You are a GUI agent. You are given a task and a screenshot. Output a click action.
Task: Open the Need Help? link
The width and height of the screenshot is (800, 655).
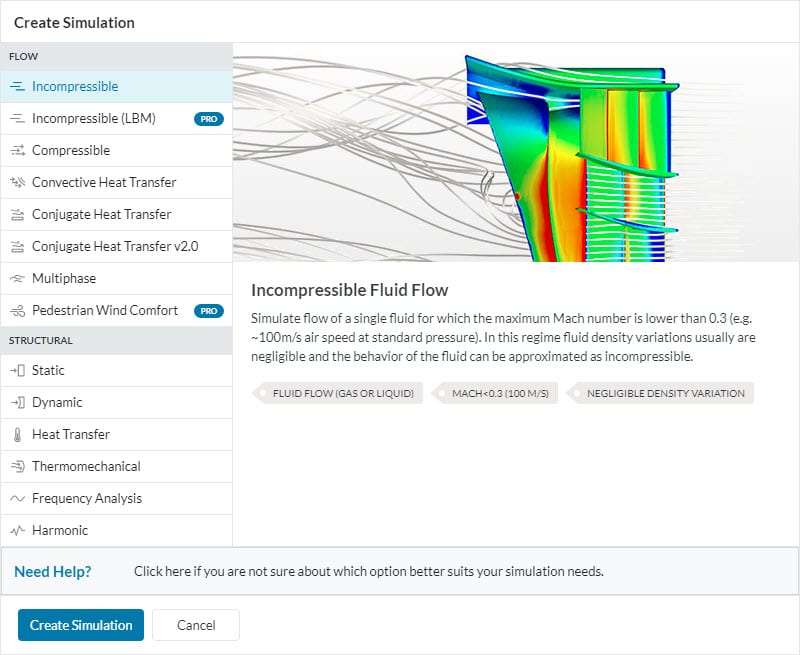(x=53, y=571)
